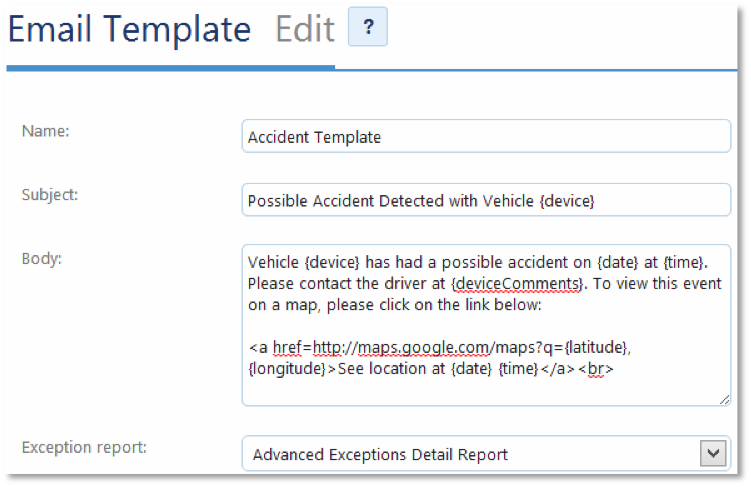Click the Body: field label
This screenshot has height=487, width=751.
pos(43,258)
